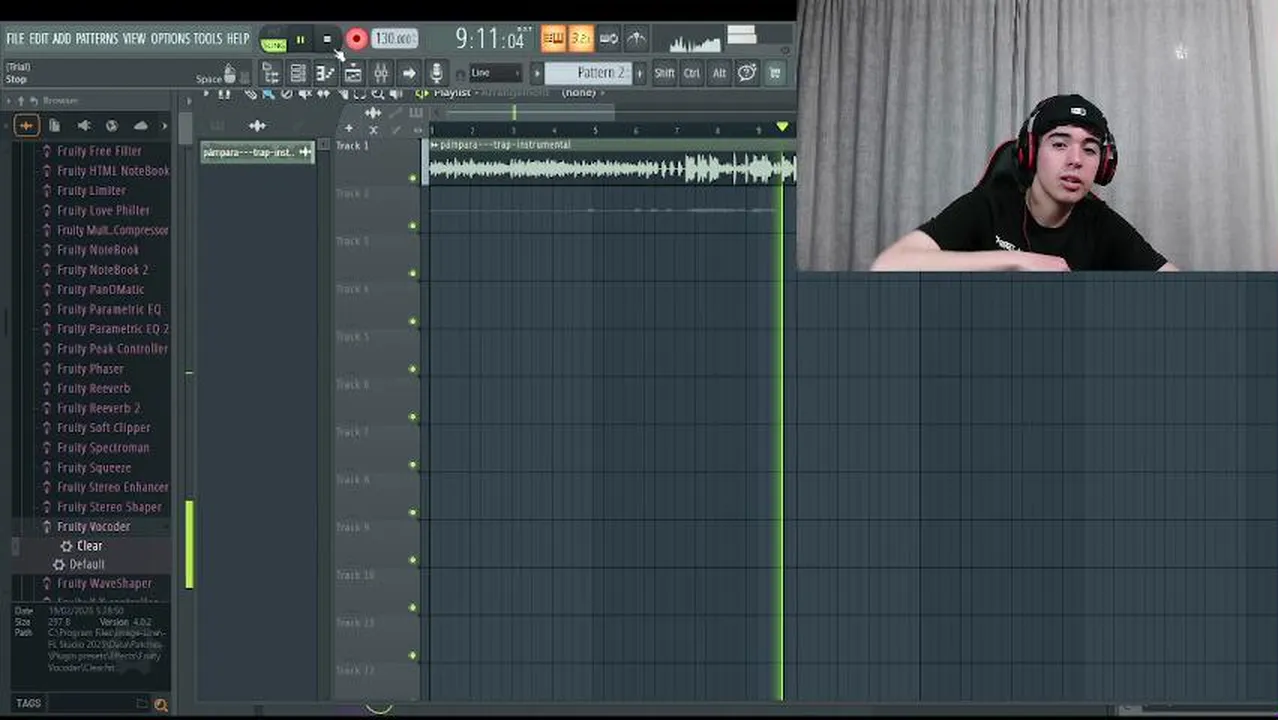This screenshot has width=1278, height=720.
Task: Select the browser files tab icon
Action: 55,125
